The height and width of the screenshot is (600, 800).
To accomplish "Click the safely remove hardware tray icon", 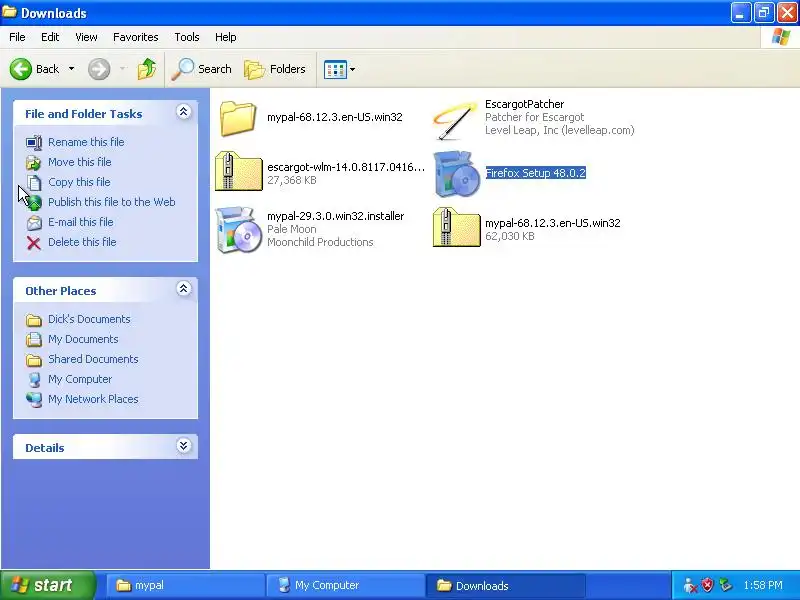I will pyautogui.click(x=725, y=585).
